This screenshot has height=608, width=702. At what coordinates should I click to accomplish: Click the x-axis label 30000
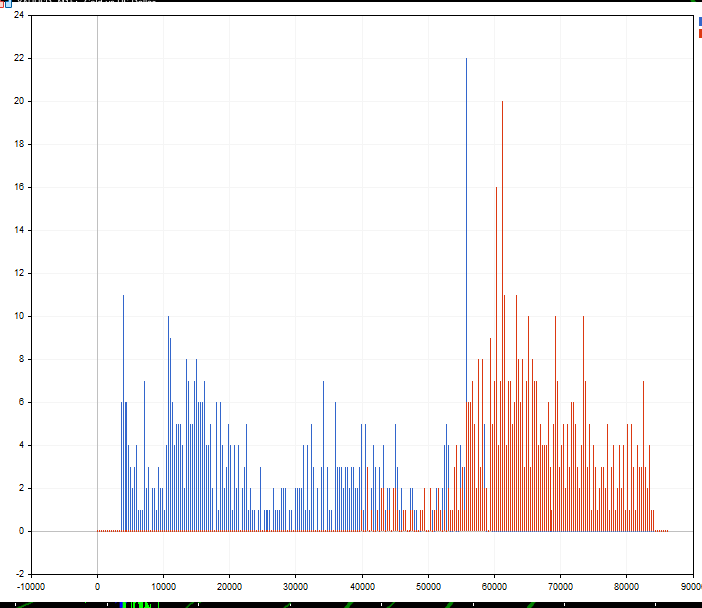(295, 587)
